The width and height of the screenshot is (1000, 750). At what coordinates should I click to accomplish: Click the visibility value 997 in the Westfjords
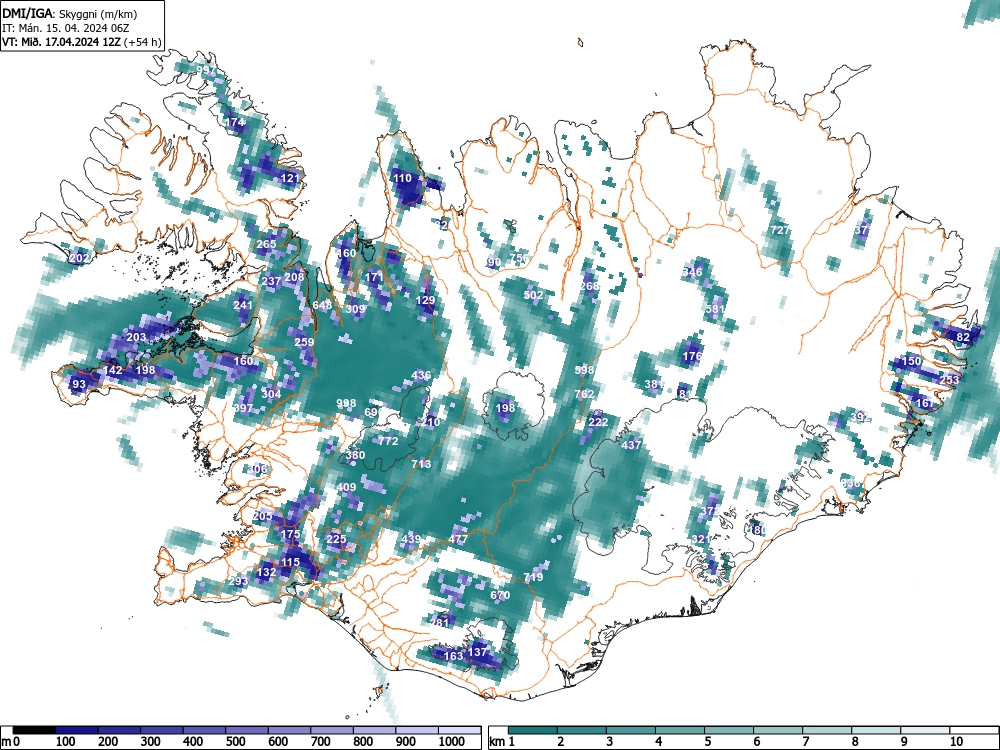pyautogui.click(x=206, y=70)
